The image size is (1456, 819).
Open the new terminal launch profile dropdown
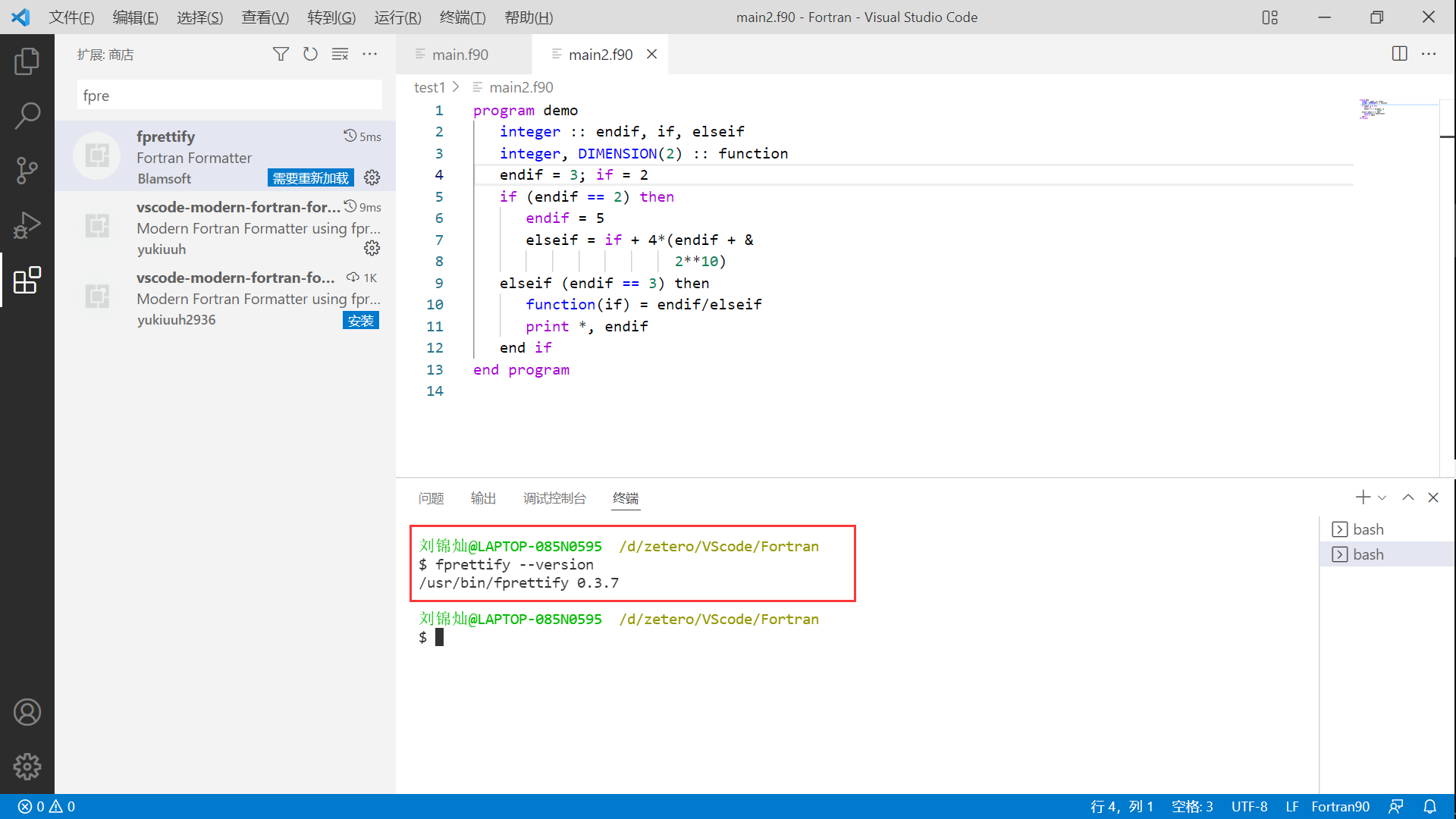click(x=1382, y=498)
